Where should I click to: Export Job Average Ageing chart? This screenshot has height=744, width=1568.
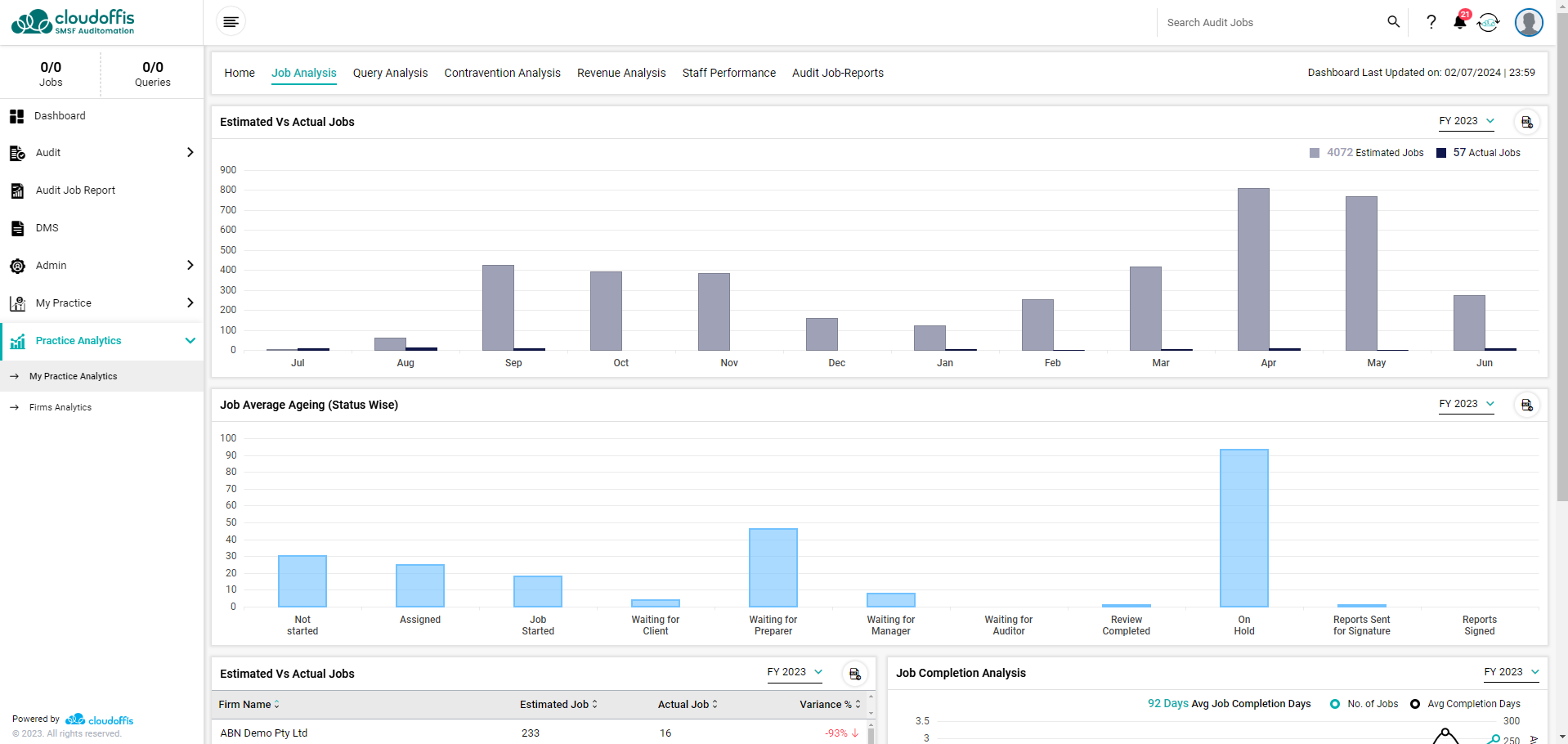pyautogui.click(x=1526, y=405)
